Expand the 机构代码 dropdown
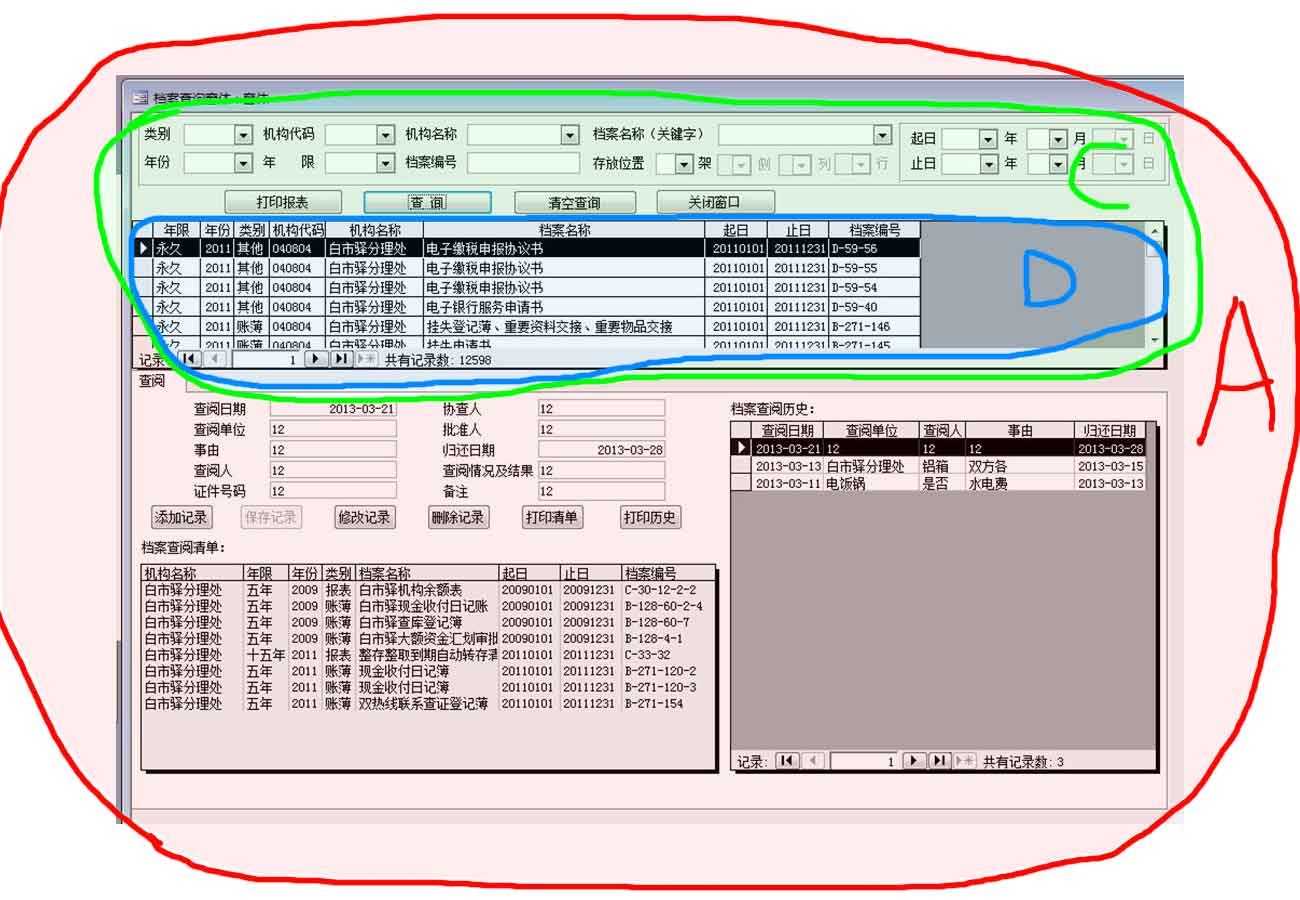Viewport: 1300px width, 900px height. 385,135
